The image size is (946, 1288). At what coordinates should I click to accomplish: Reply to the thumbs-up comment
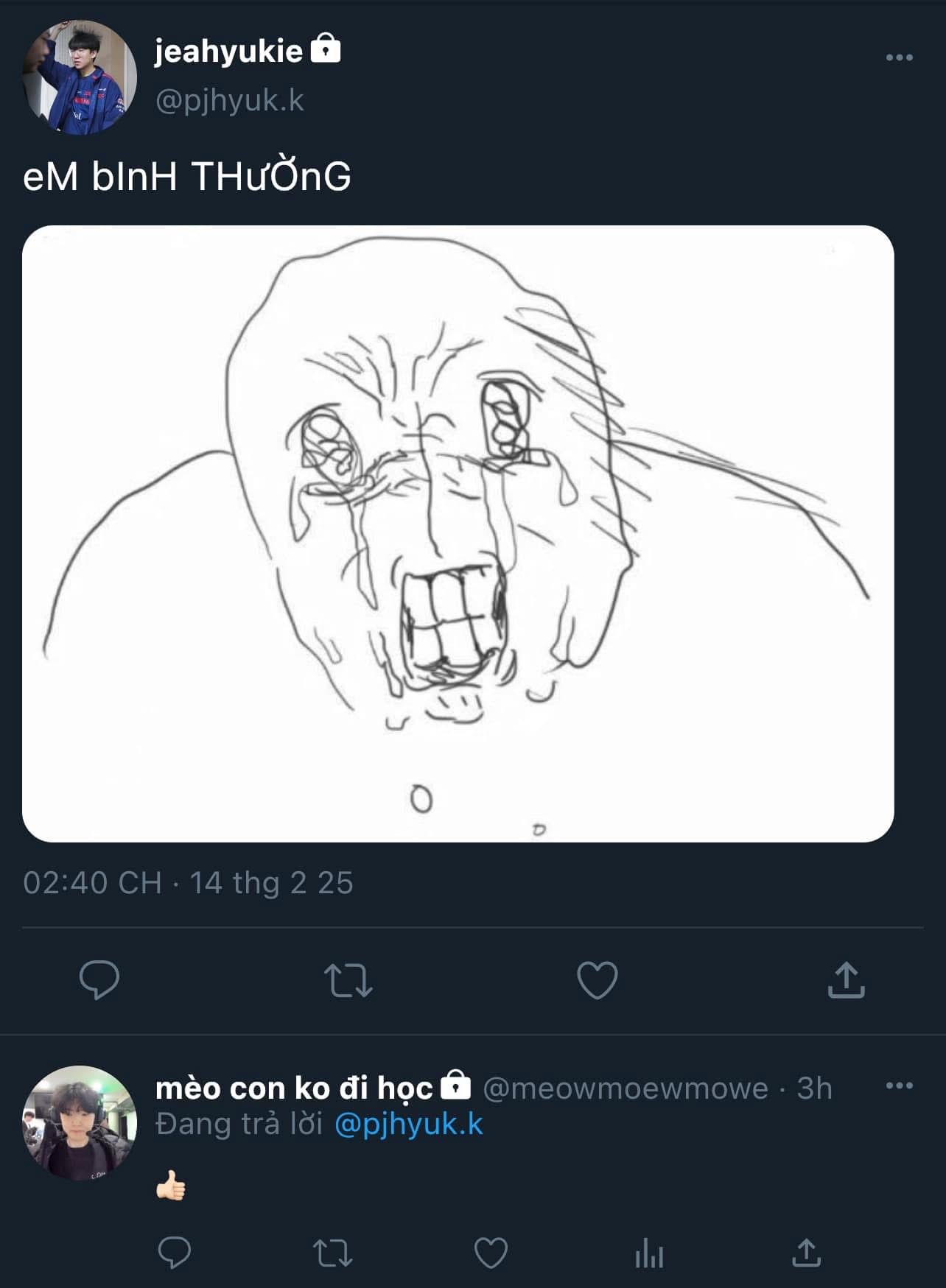click(x=175, y=1252)
